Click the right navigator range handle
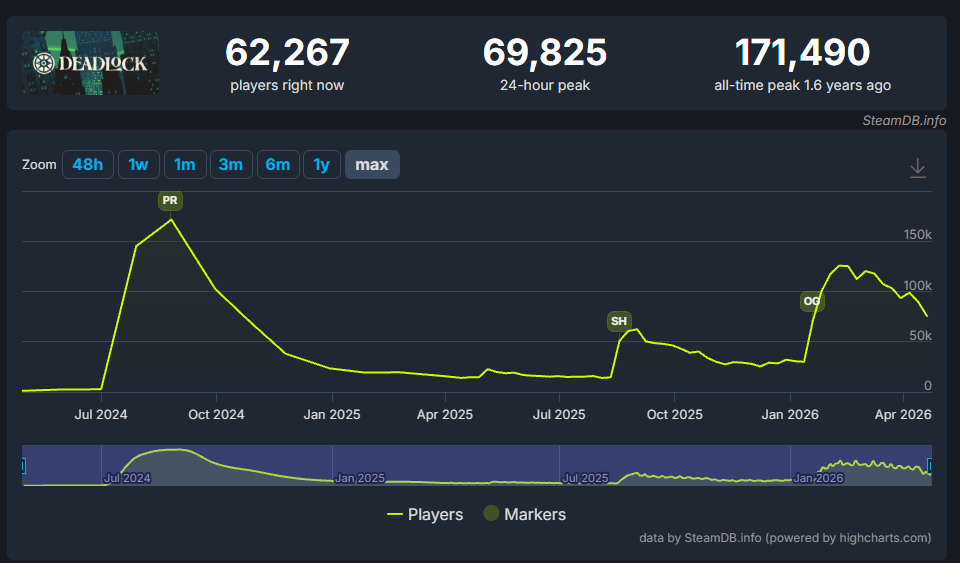This screenshot has height=563, width=960. pyautogui.click(x=929, y=466)
